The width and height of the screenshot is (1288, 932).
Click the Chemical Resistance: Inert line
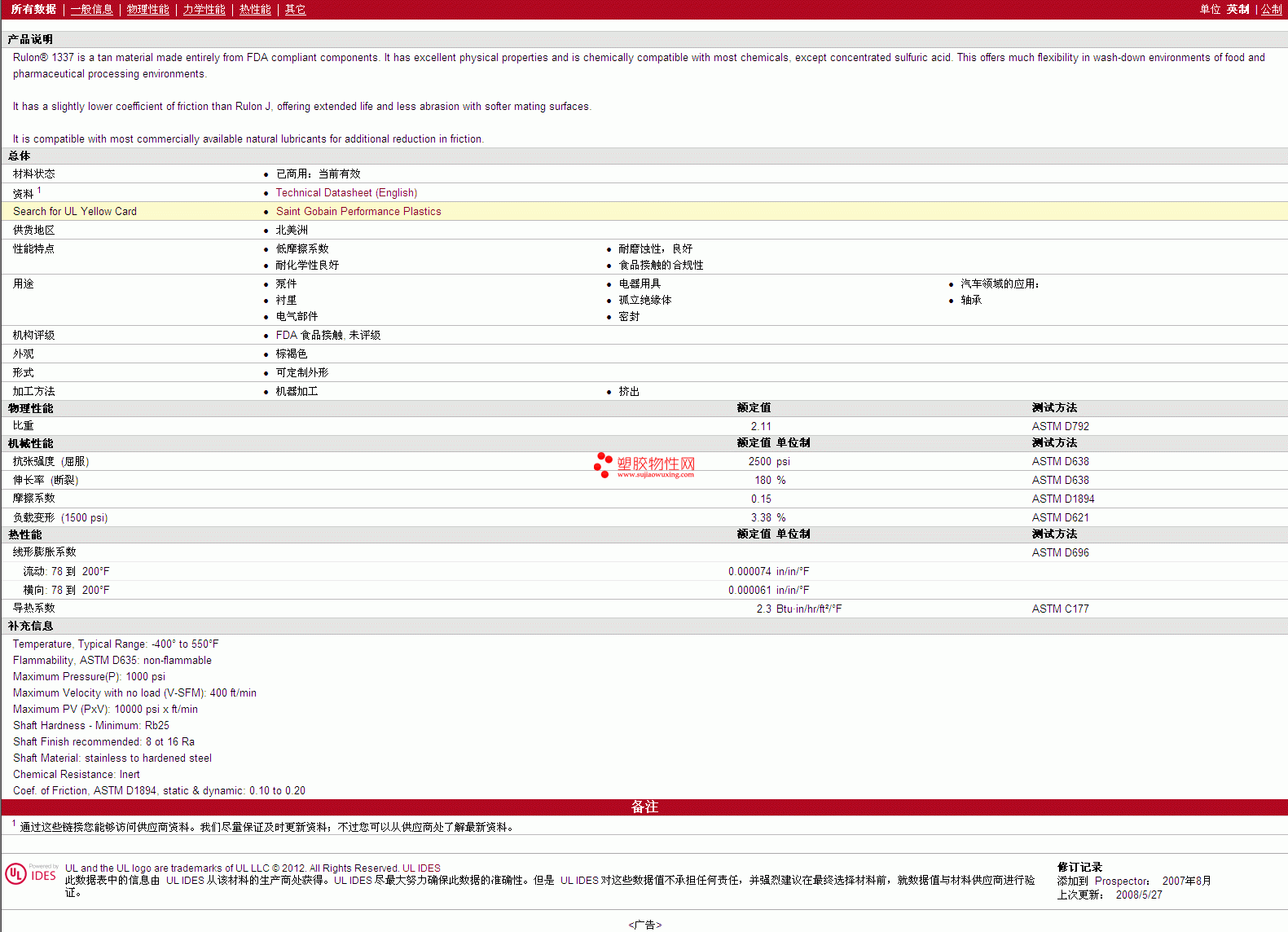pos(76,775)
